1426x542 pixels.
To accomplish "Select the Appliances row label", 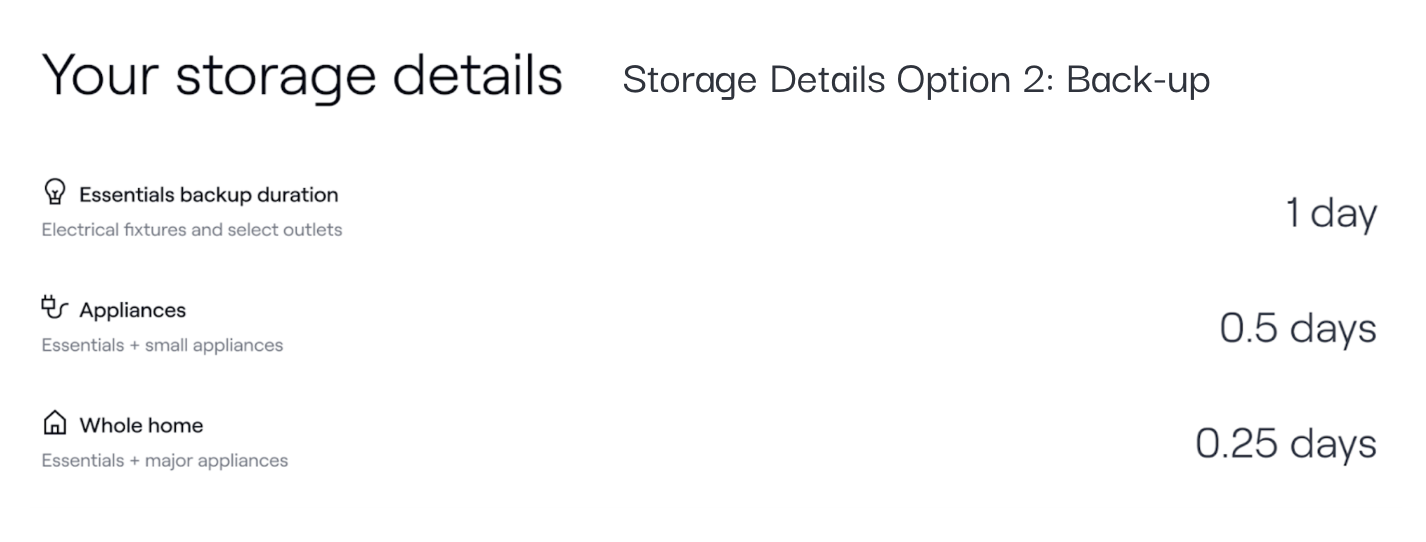I will pyautogui.click(x=132, y=310).
